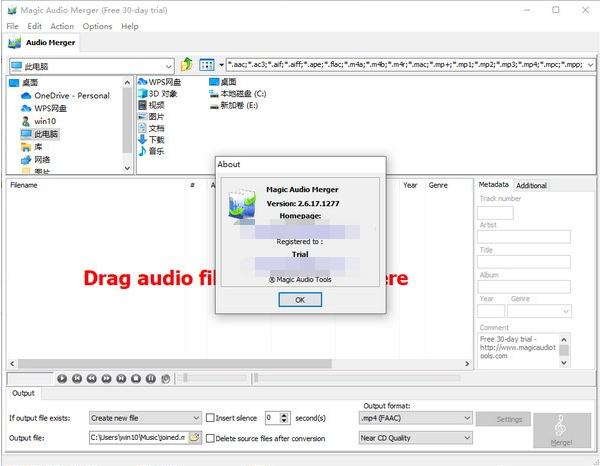Select the 音乐 music folder icon
This screenshot has width=600, height=466.
click(143, 152)
